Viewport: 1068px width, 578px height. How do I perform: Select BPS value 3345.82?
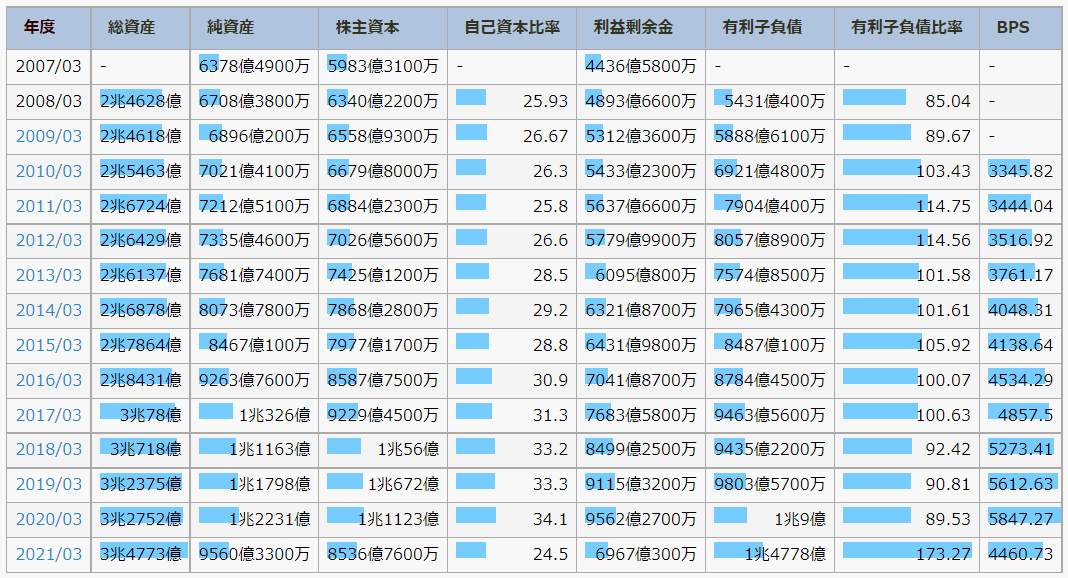1020,171
